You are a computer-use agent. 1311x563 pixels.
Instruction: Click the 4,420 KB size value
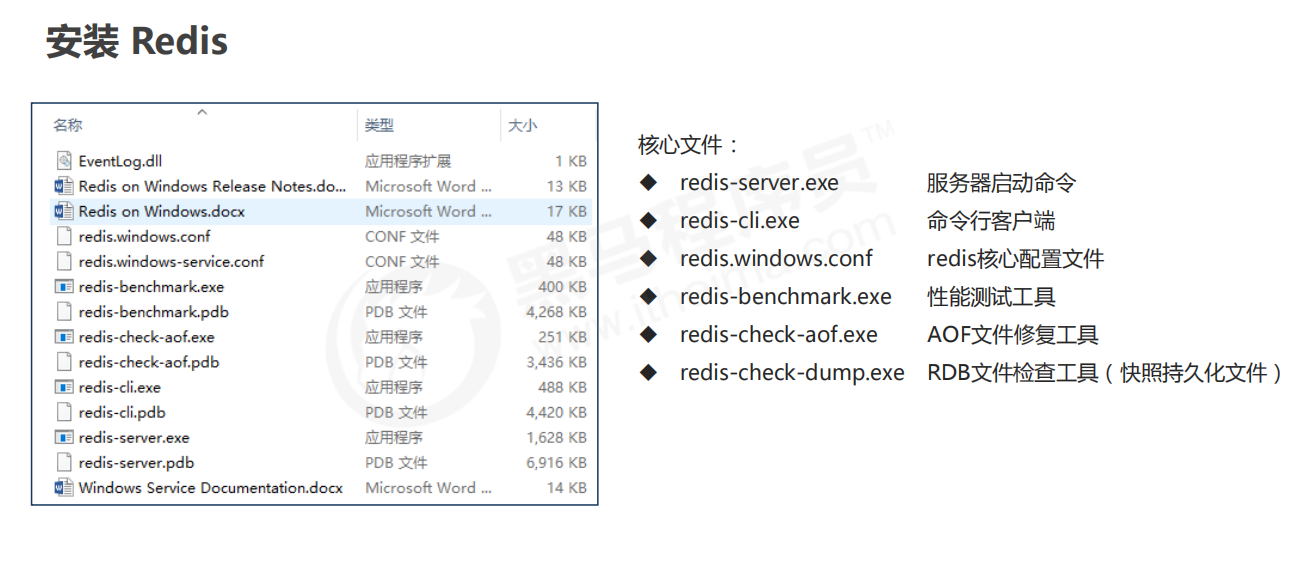pos(557,412)
